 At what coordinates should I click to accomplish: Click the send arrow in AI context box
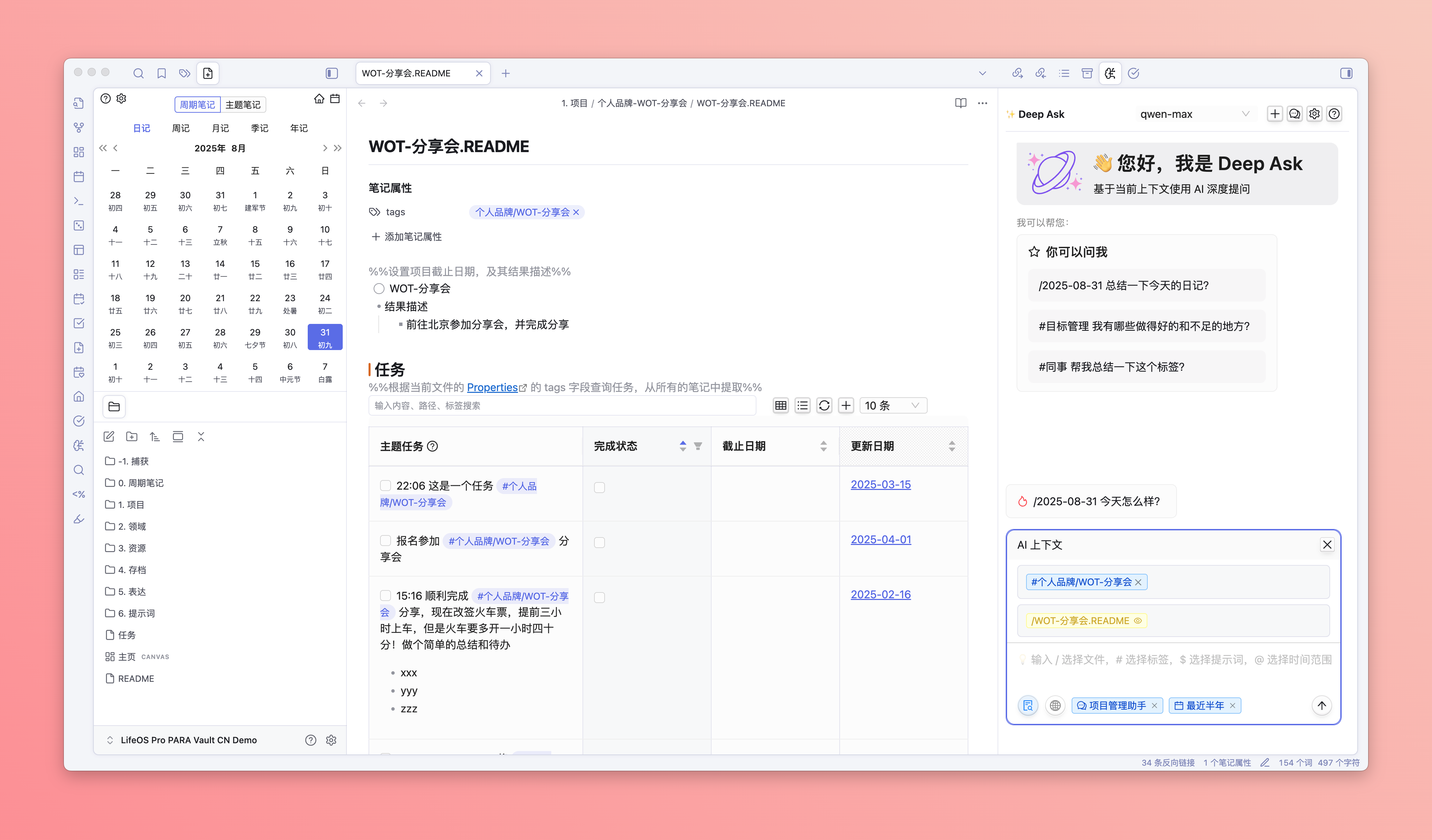tap(1321, 706)
